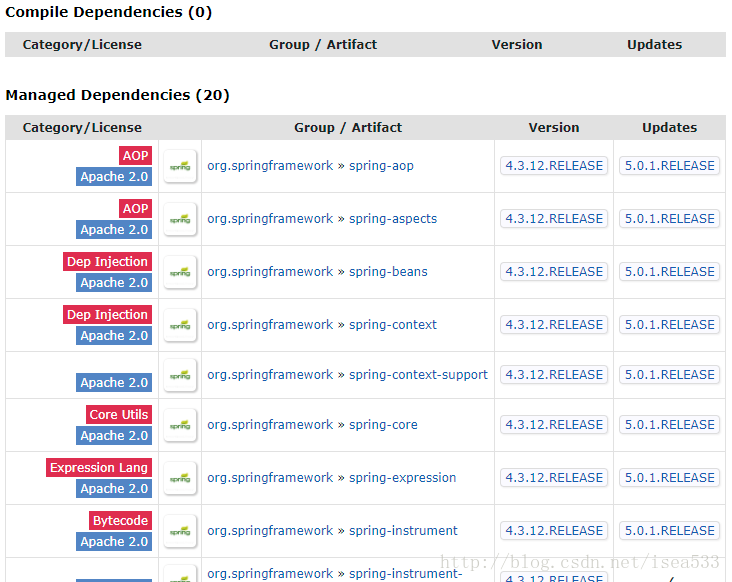Click org.springframework group in spring-context row
The image size is (732, 582).
tap(270, 324)
